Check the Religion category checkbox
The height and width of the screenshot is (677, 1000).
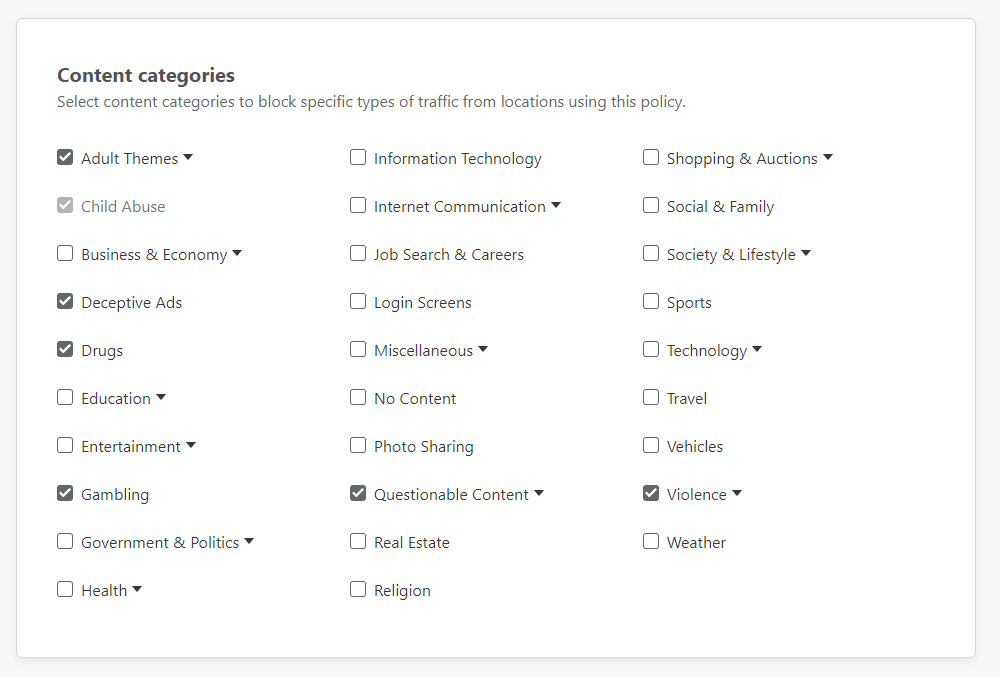(x=358, y=589)
